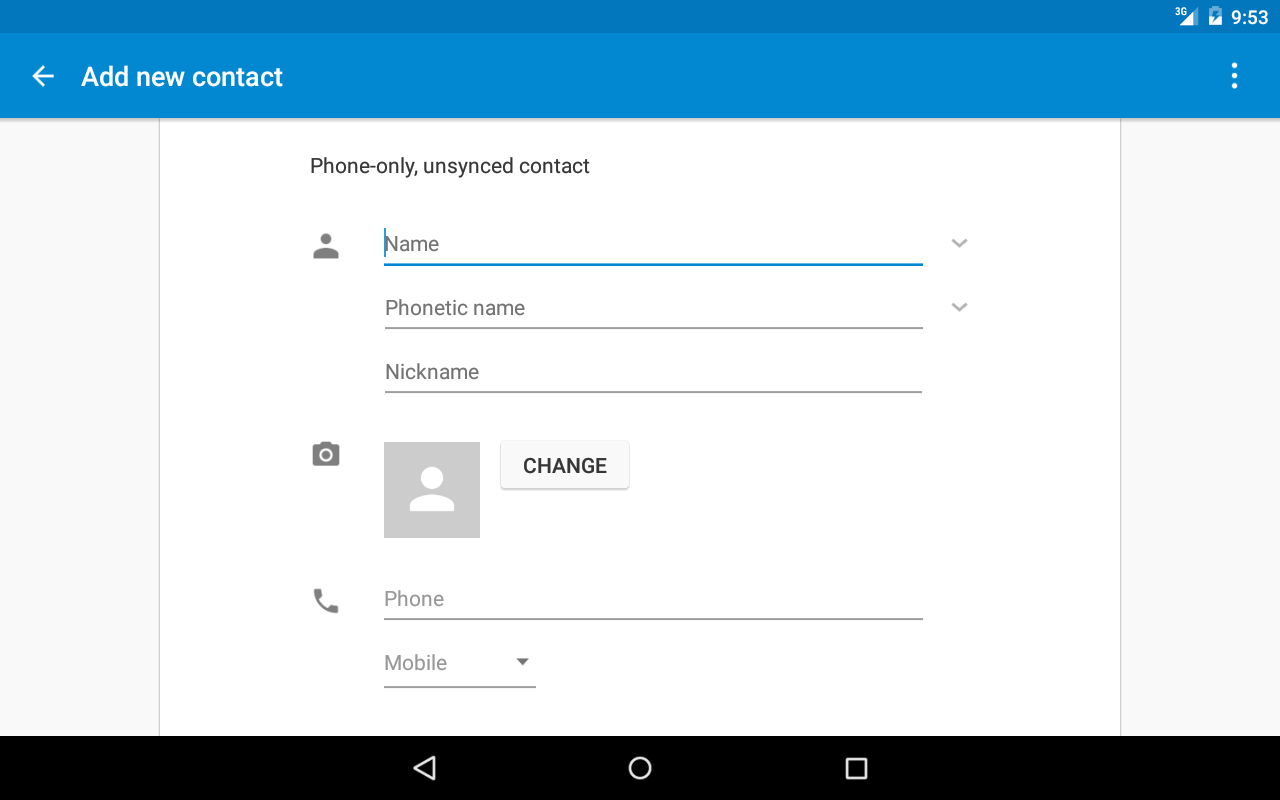1280x800 pixels.
Task: Click "Phone-only, unsynced contact" label
Action: (x=450, y=166)
